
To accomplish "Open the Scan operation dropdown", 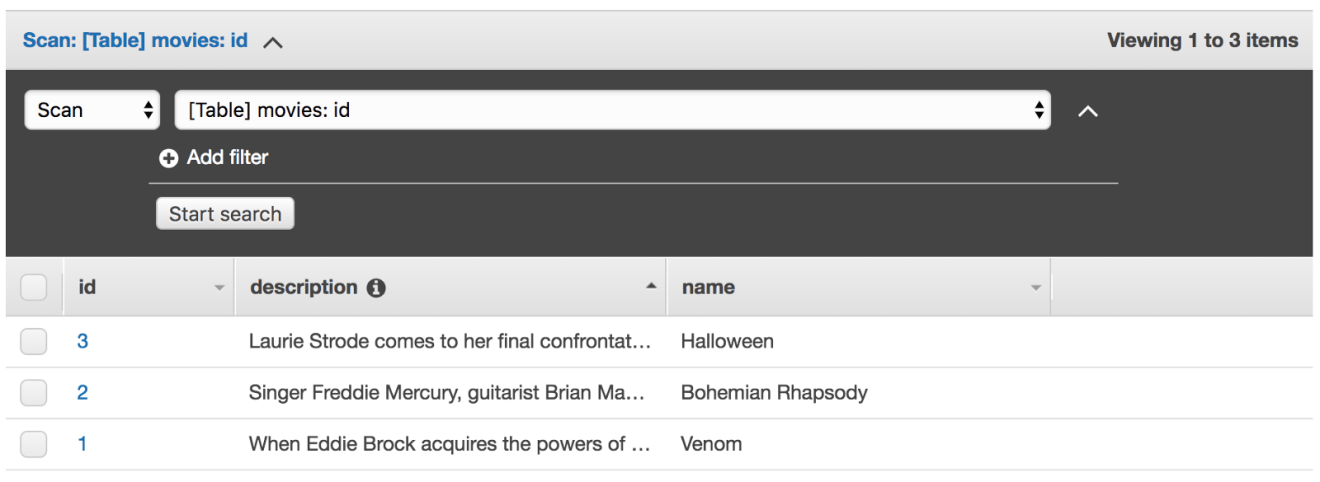I will tap(92, 110).
